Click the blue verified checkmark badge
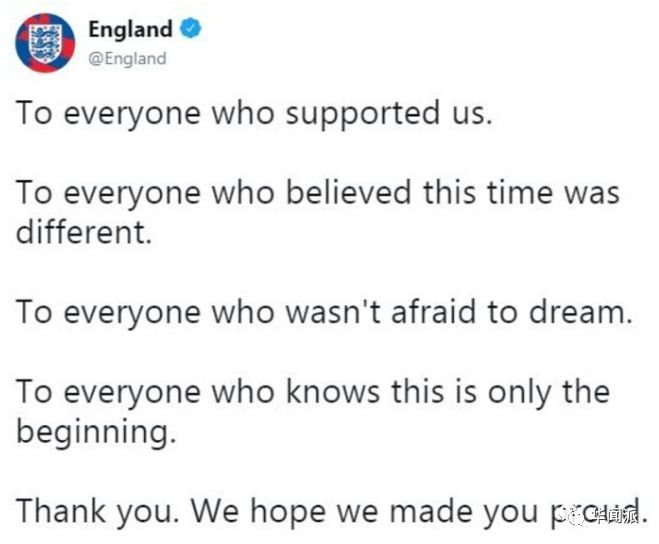 (x=192, y=29)
